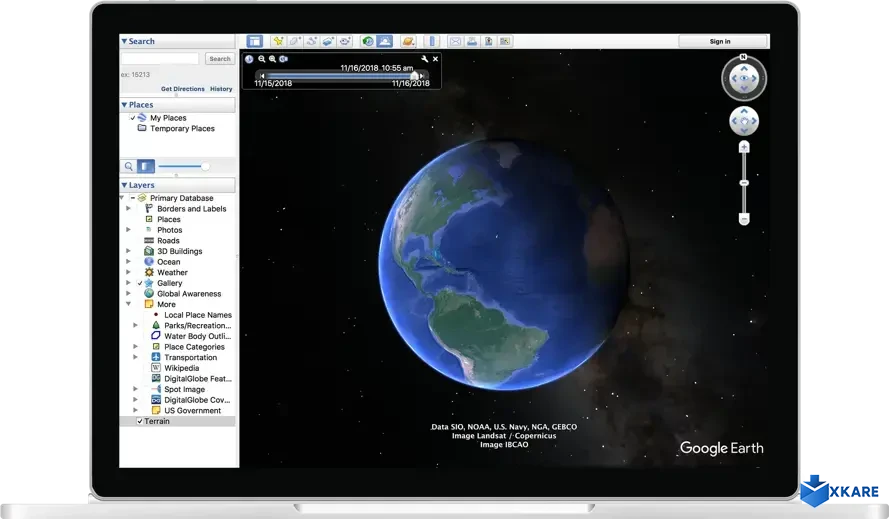This screenshot has height=519, width=889.
Task: Click the Search button
Action: 220,59
